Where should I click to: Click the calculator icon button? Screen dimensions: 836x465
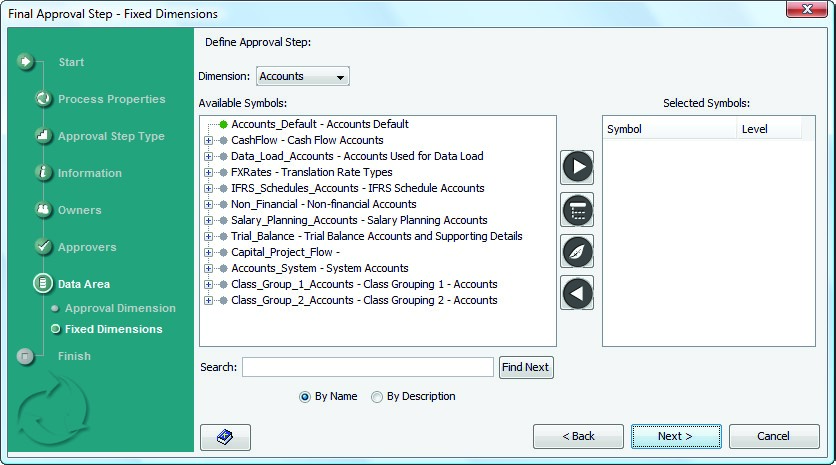577,210
